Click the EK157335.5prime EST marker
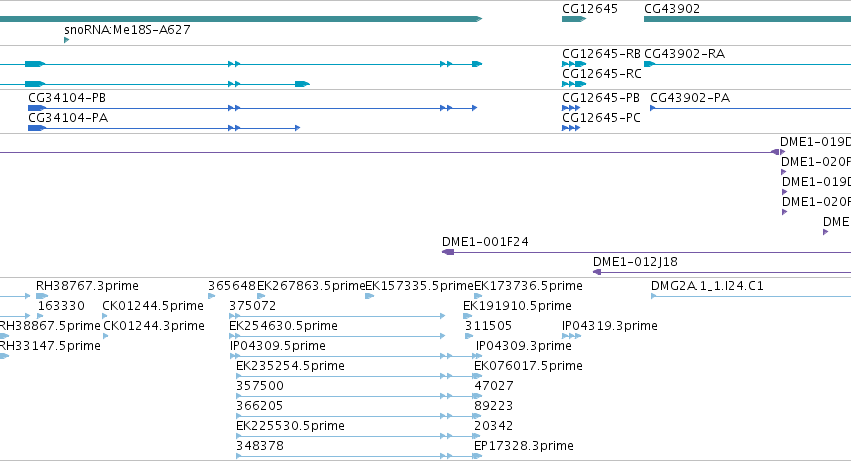This screenshot has width=851, height=461. (370, 296)
